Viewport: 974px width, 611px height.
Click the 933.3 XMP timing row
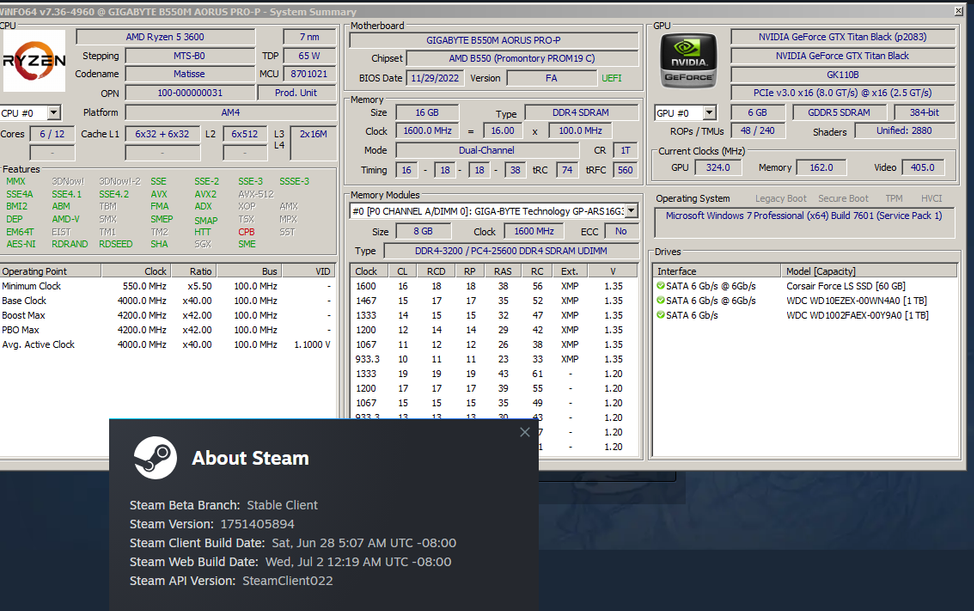[x=494, y=359]
